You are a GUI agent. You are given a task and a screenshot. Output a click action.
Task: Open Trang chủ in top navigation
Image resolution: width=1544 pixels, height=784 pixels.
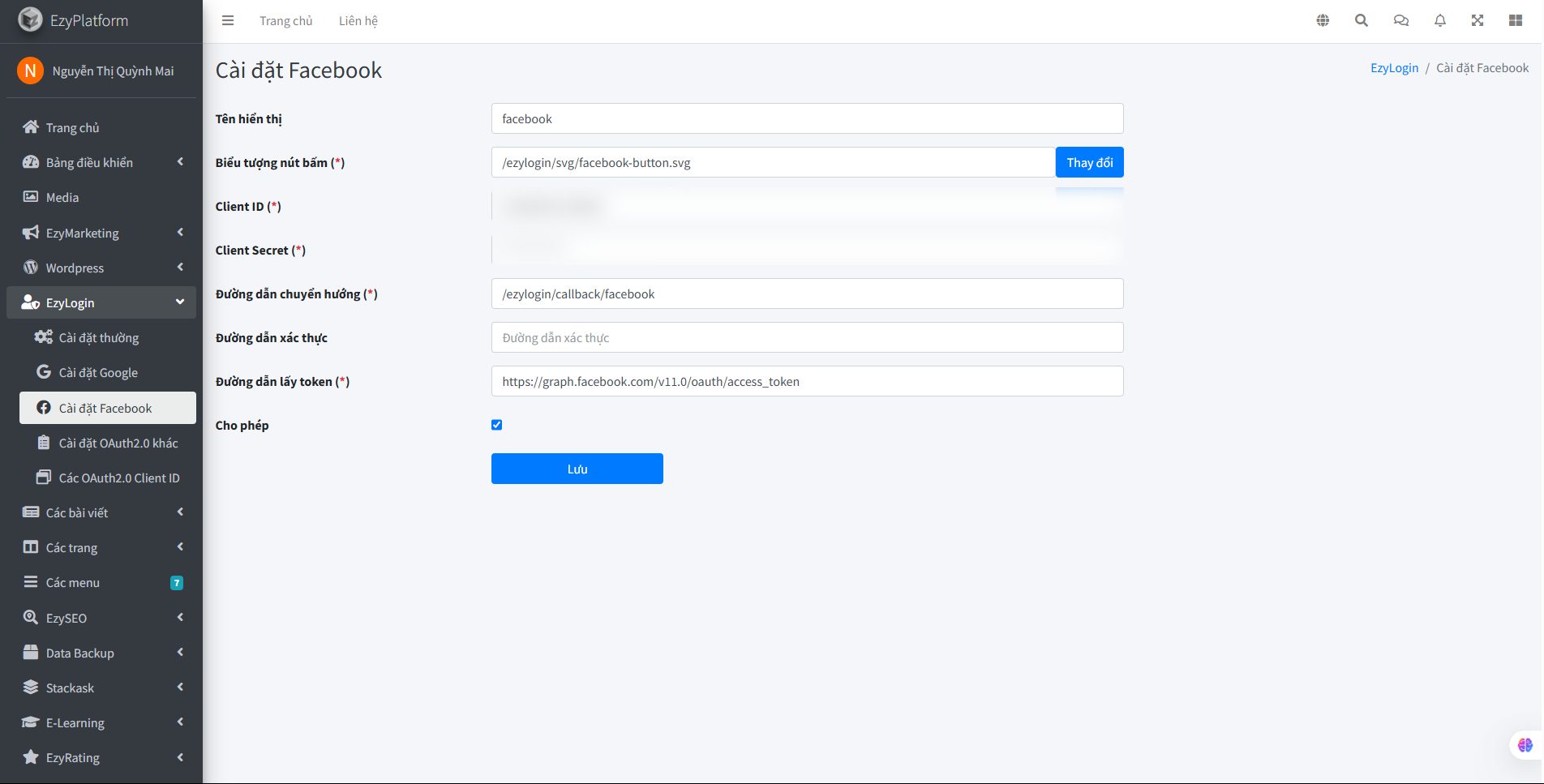click(285, 21)
